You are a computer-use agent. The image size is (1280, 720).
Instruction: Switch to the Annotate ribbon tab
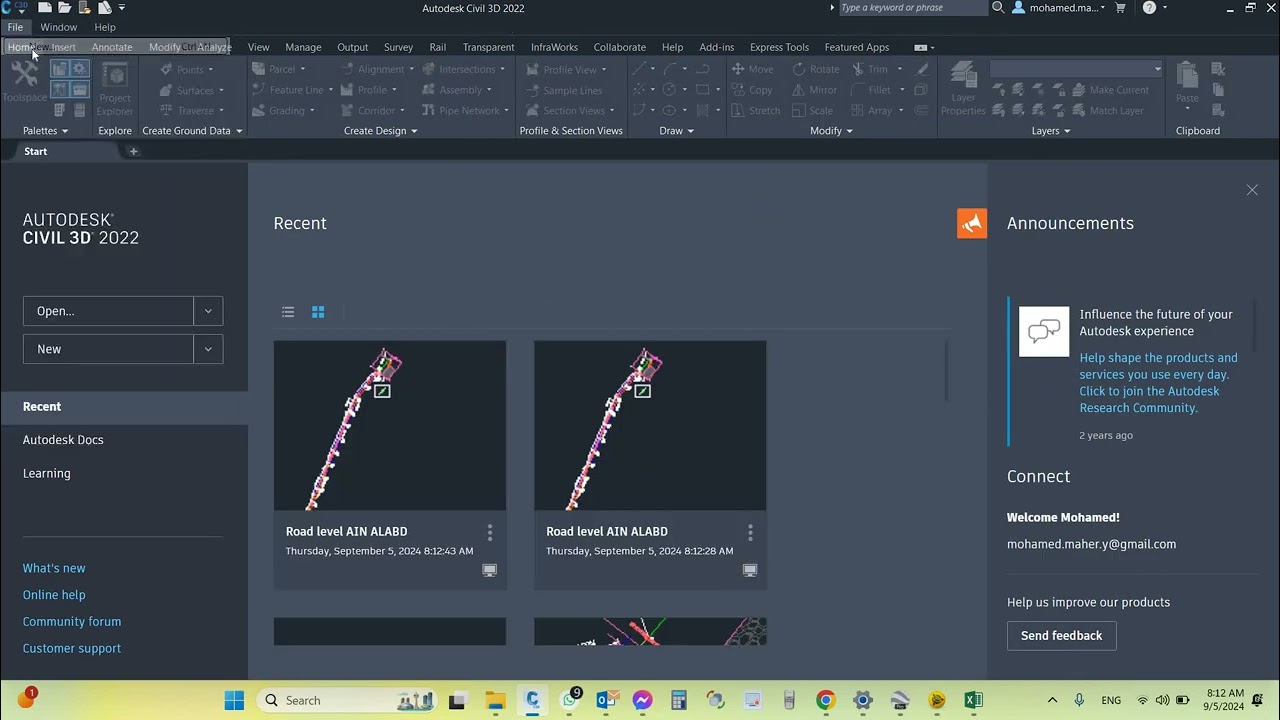click(x=112, y=47)
